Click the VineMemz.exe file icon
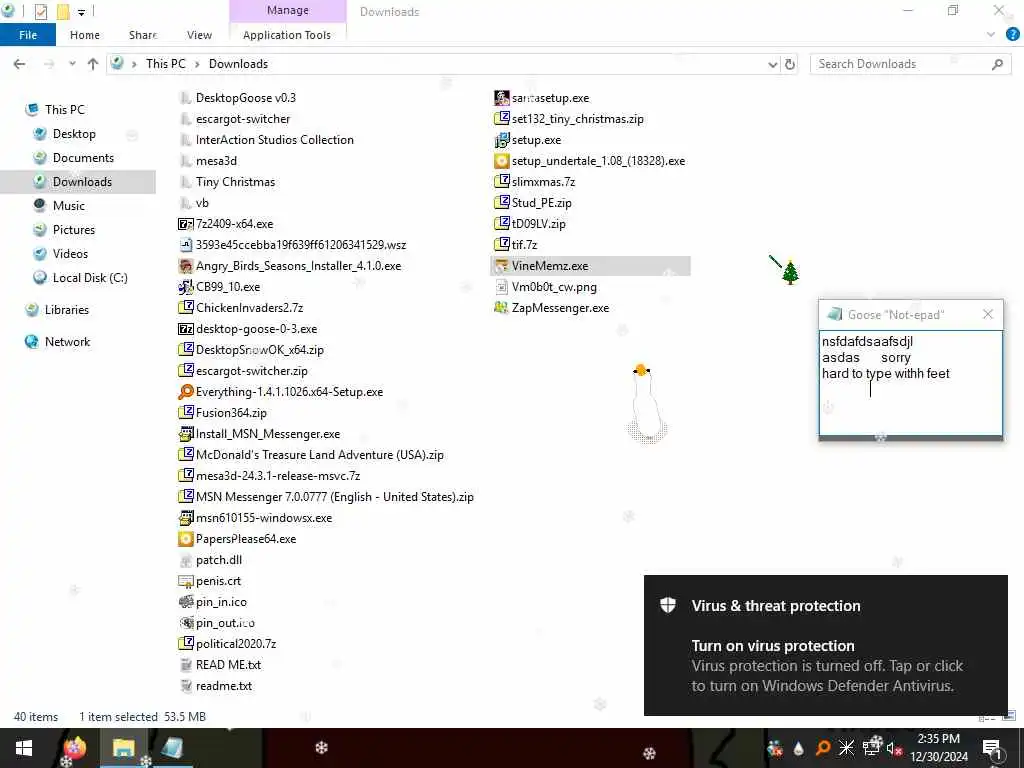 click(x=502, y=266)
